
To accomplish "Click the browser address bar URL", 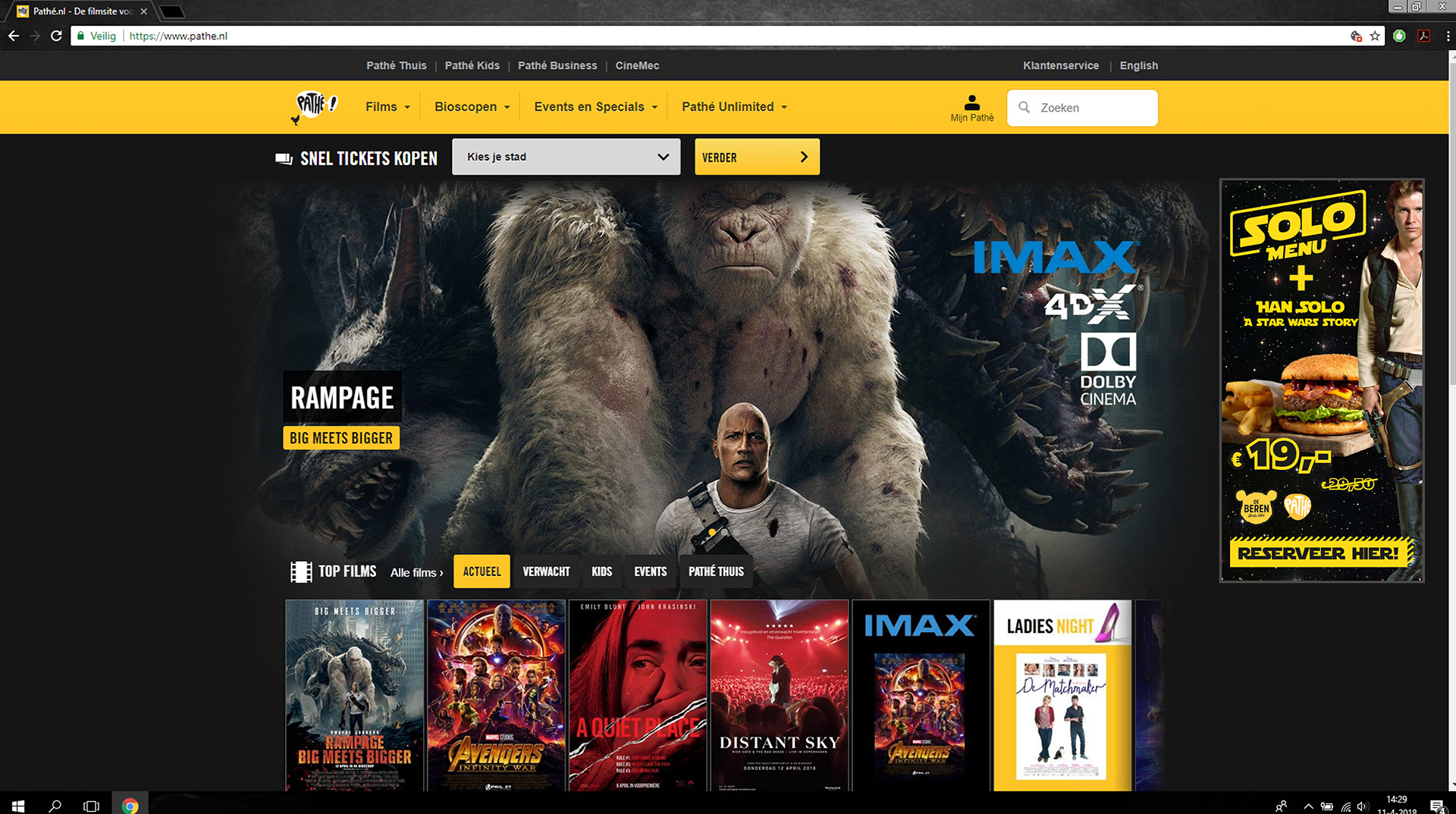I will coord(178,36).
